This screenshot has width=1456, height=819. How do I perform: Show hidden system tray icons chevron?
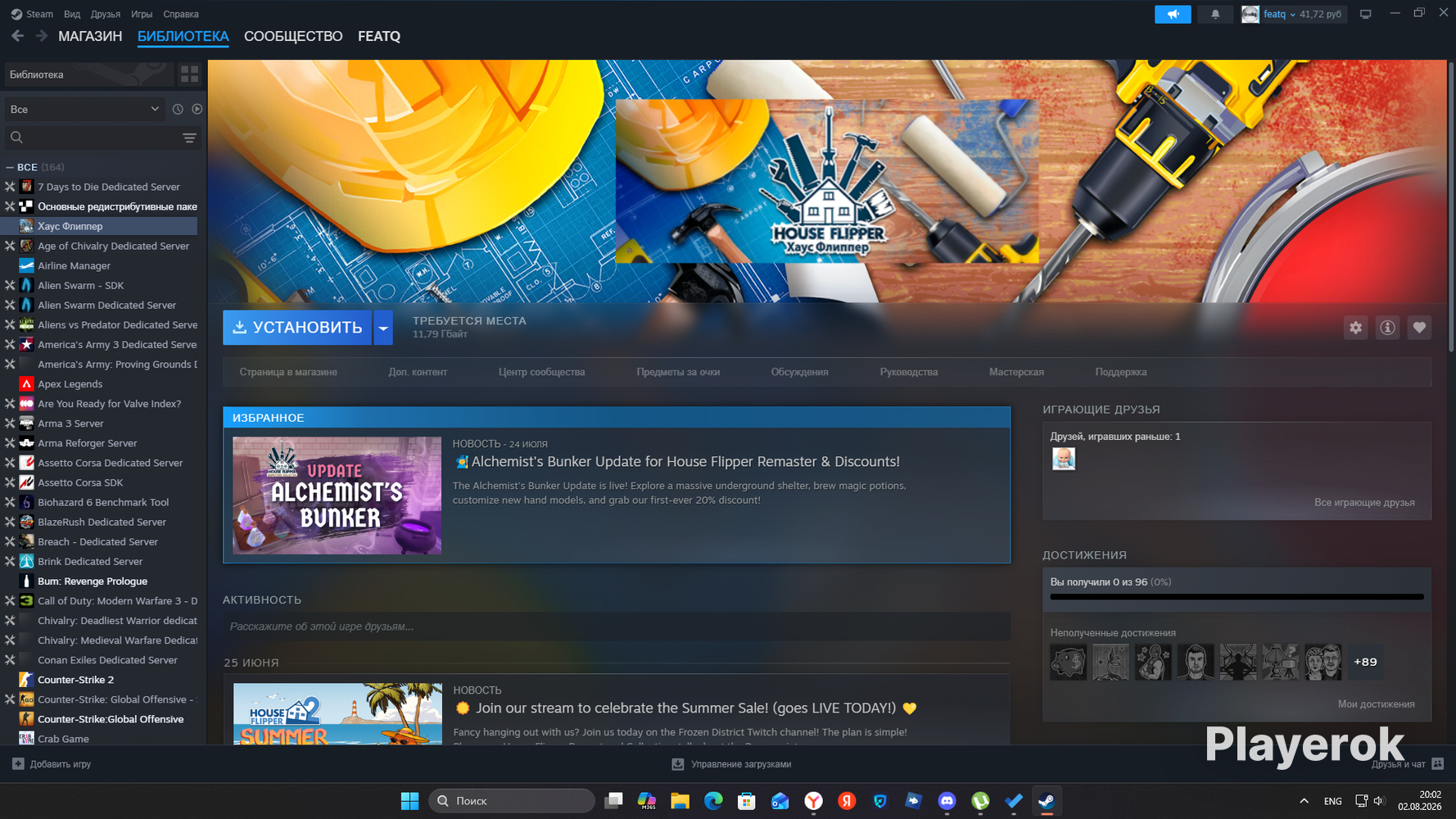(1304, 801)
